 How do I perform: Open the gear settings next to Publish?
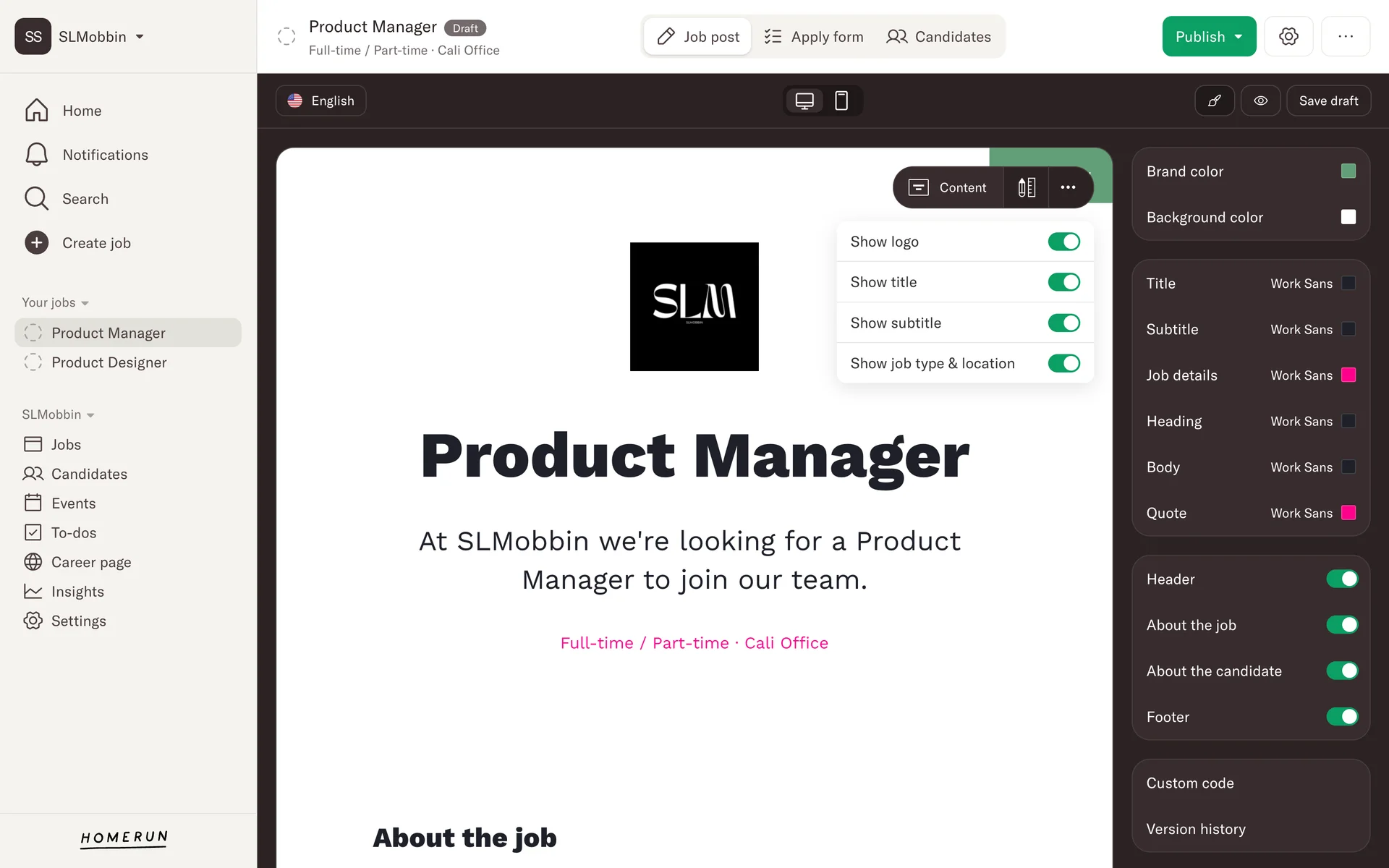(x=1288, y=36)
